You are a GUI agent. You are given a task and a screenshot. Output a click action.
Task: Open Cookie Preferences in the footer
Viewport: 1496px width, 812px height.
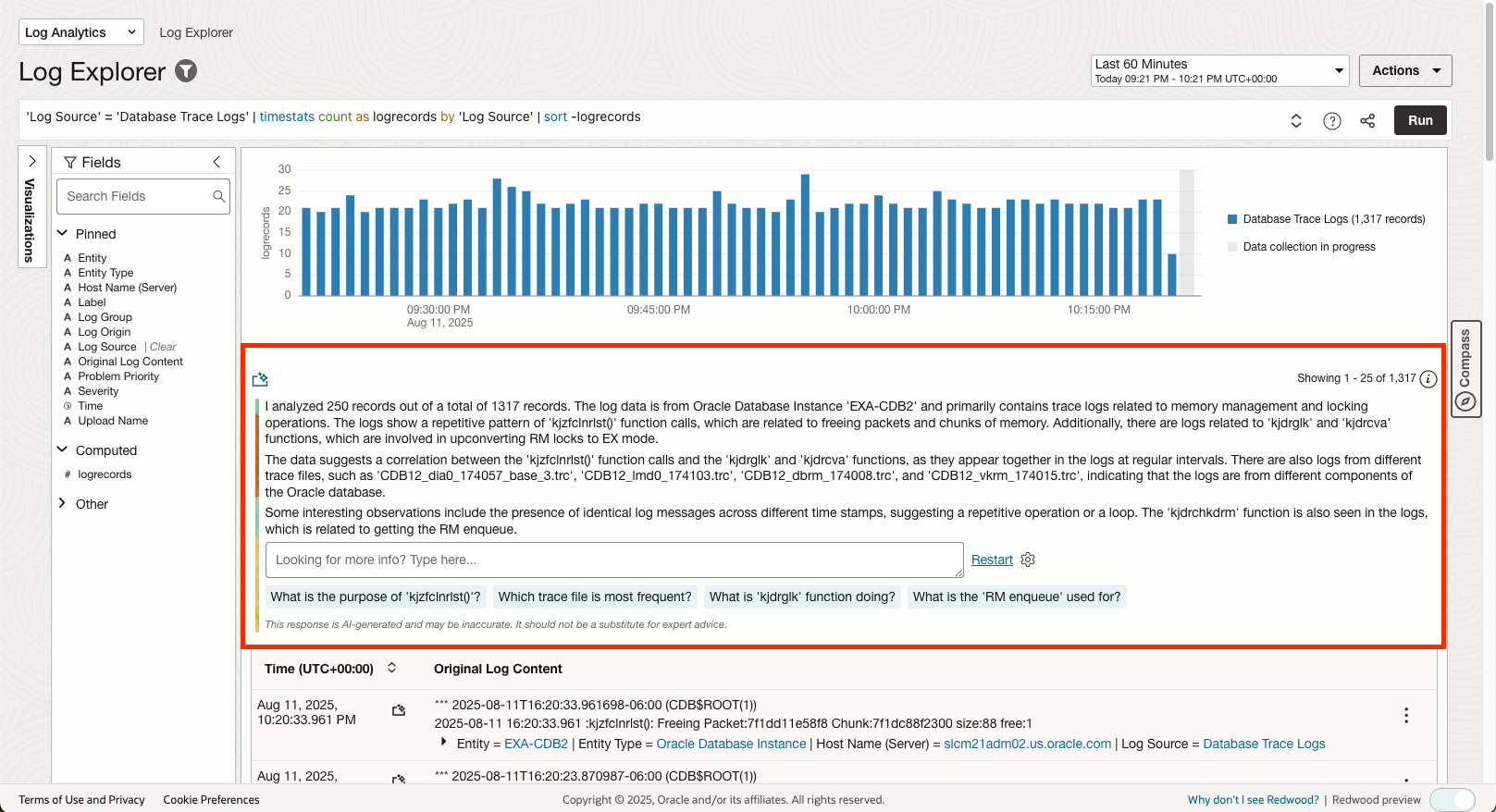pyautogui.click(x=211, y=800)
